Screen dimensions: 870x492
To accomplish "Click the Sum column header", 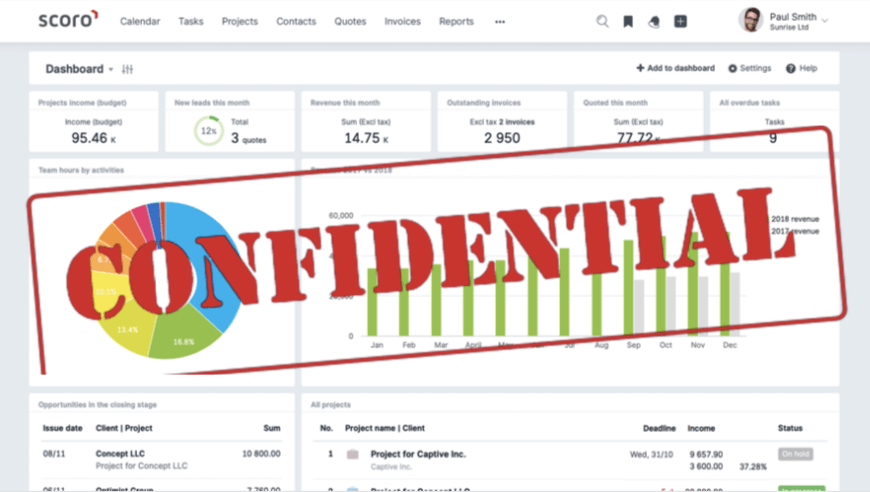I will [272, 428].
